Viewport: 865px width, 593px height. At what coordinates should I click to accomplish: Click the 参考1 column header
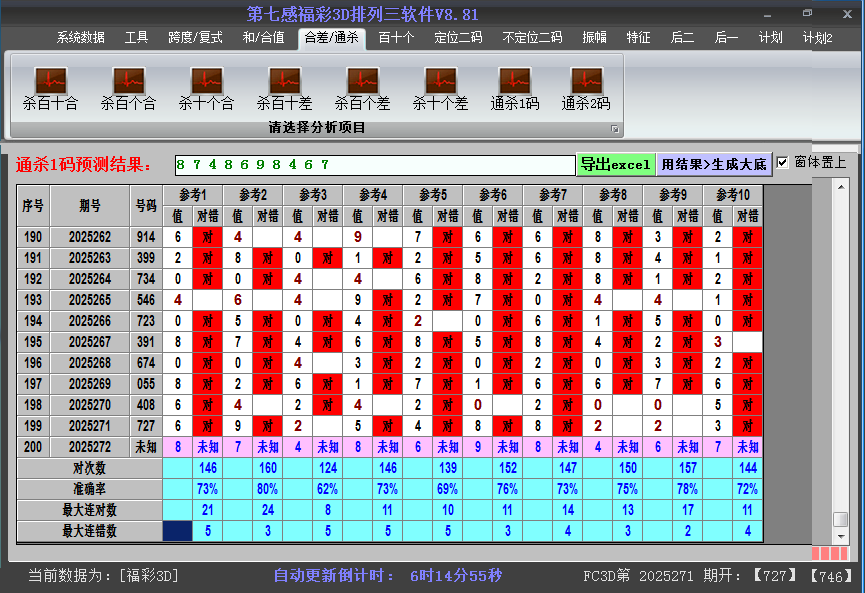click(192, 194)
